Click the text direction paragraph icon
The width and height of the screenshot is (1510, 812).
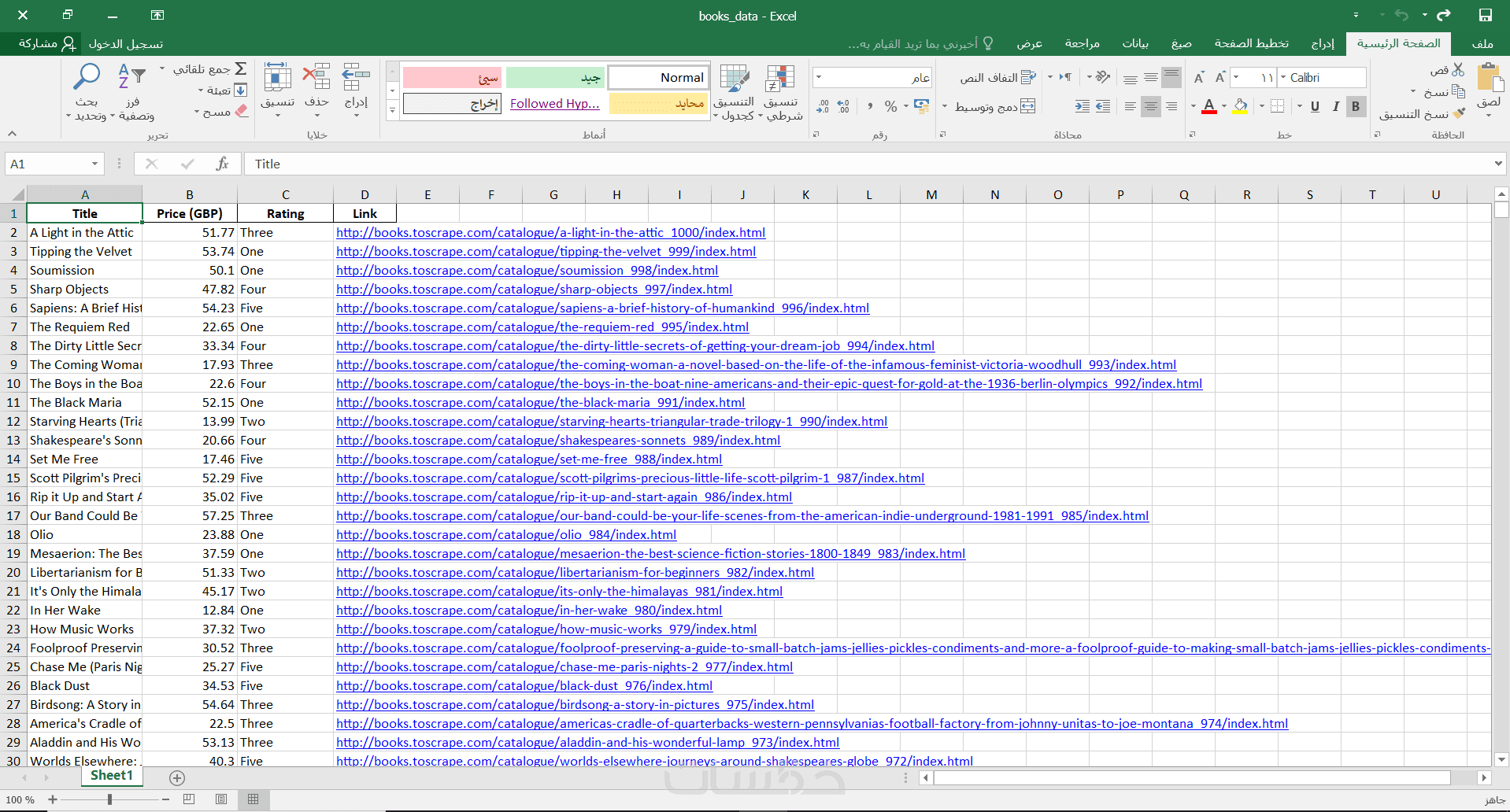1065,77
